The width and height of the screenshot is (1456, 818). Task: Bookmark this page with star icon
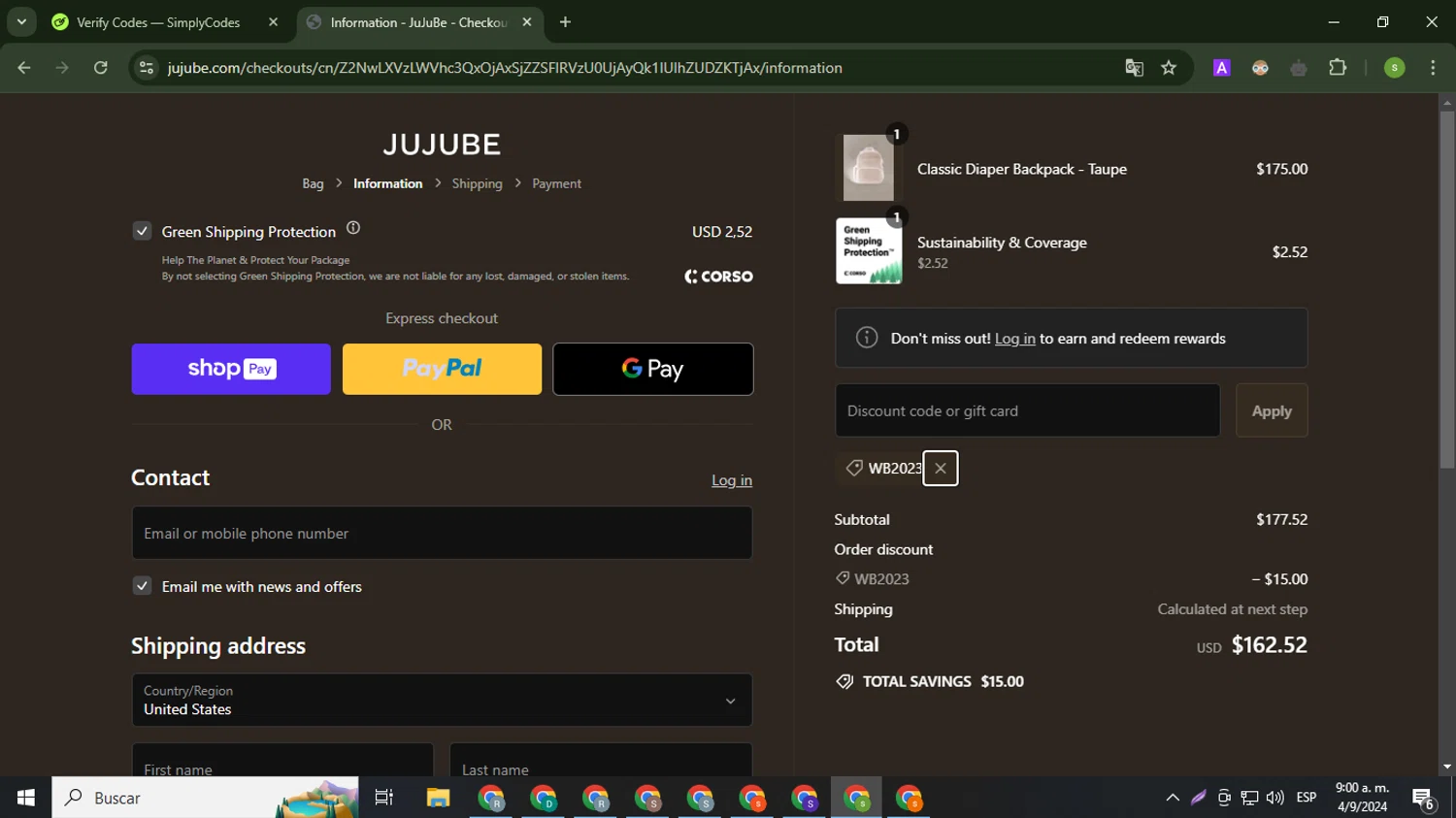1169,68
